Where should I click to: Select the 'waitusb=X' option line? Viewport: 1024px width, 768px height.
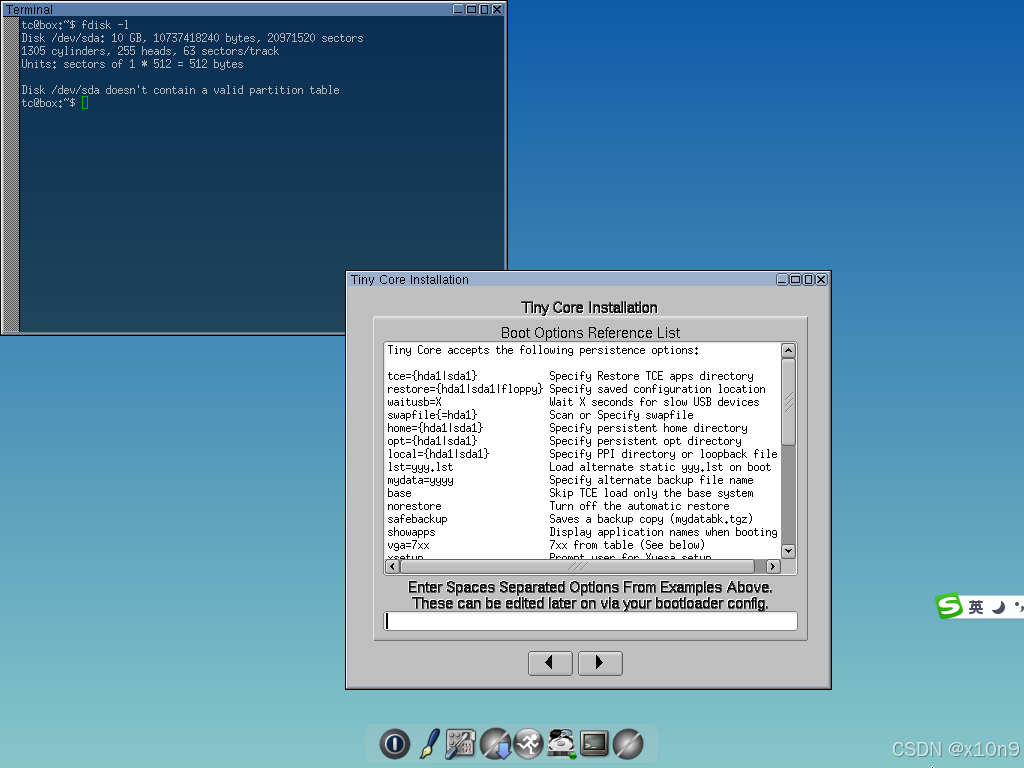pos(414,402)
